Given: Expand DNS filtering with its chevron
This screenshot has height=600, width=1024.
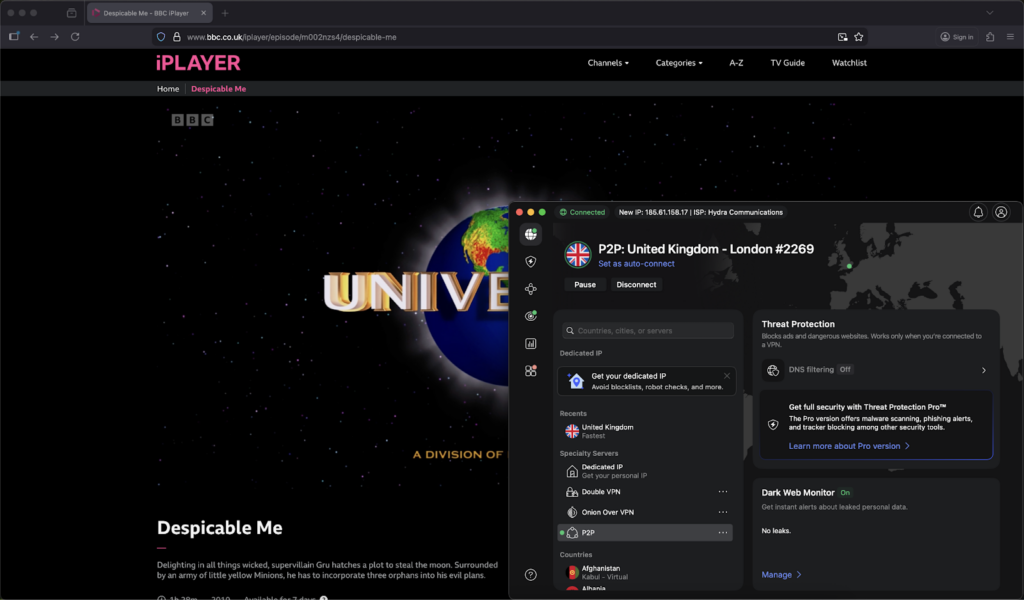Looking at the screenshot, I should coord(984,370).
